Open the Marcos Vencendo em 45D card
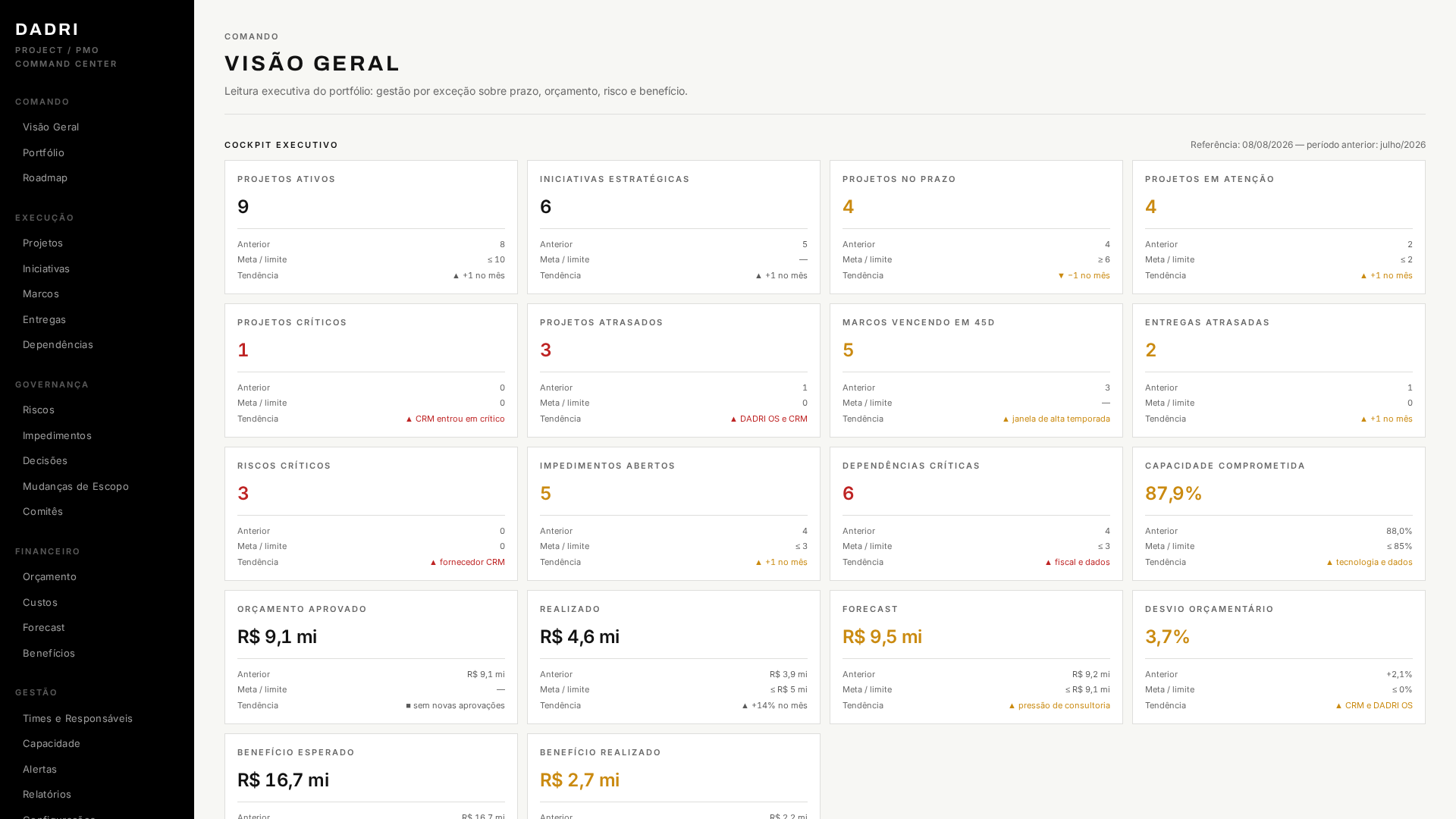This screenshot has height=819, width=1456. pos(976,370)
